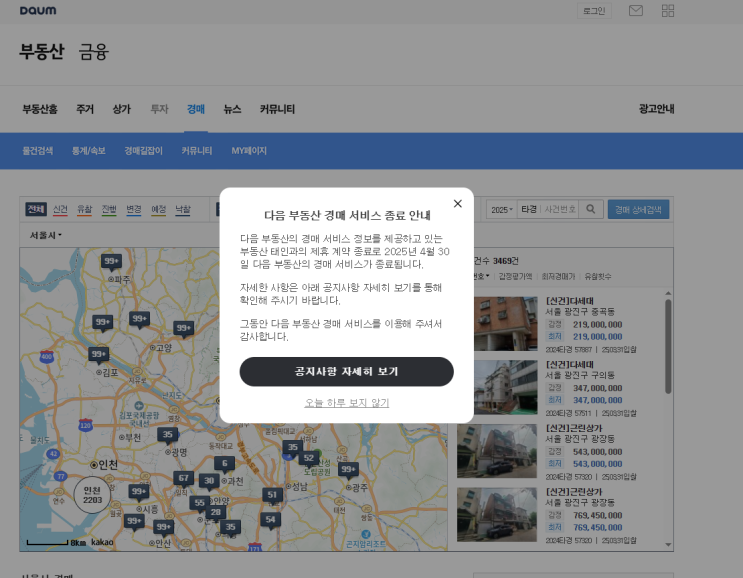Click 경매 상세검색 button
This screenshot has width=743, height=578.
point(638,210)
